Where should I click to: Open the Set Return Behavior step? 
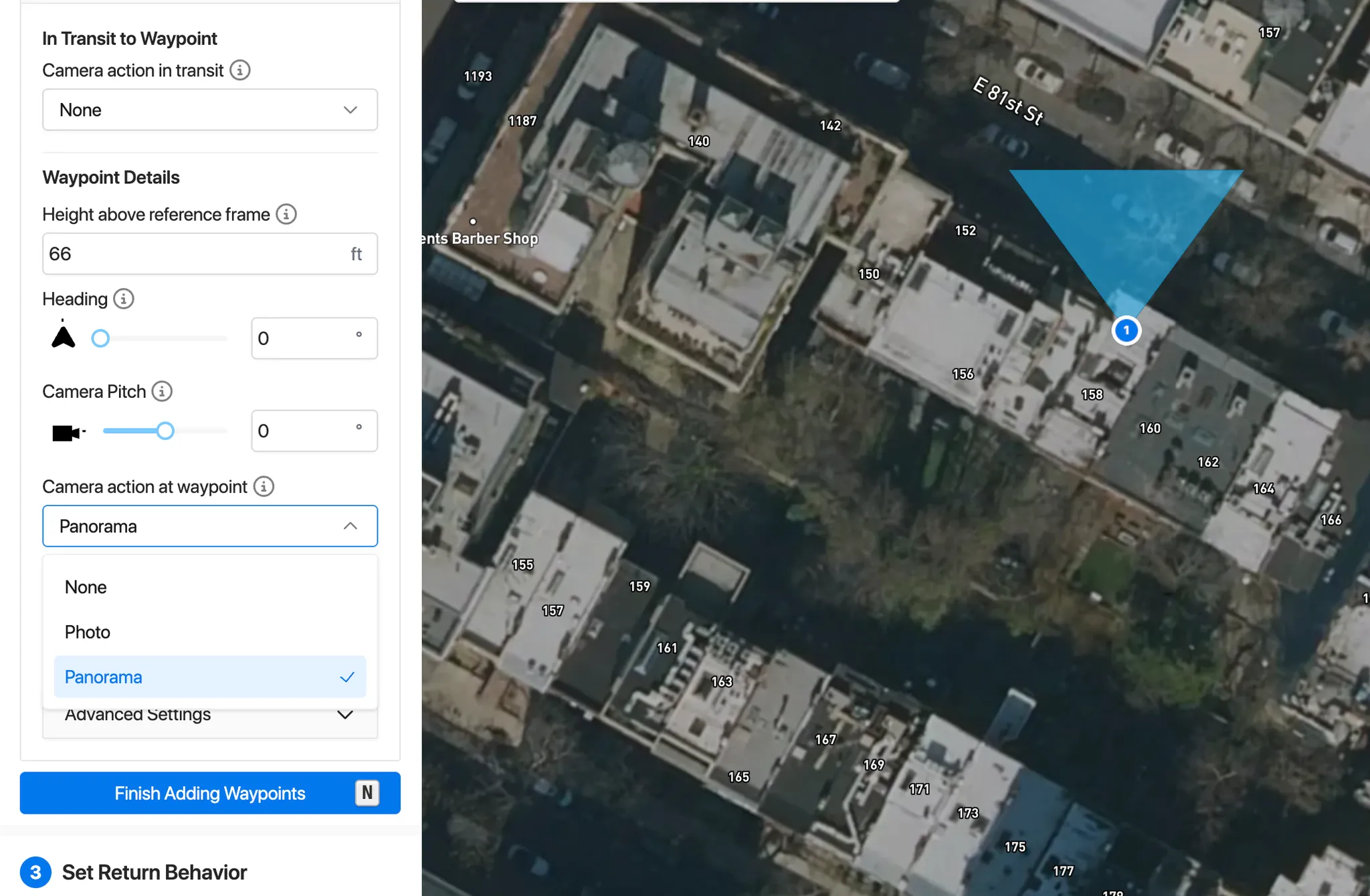tap(155, 872)
